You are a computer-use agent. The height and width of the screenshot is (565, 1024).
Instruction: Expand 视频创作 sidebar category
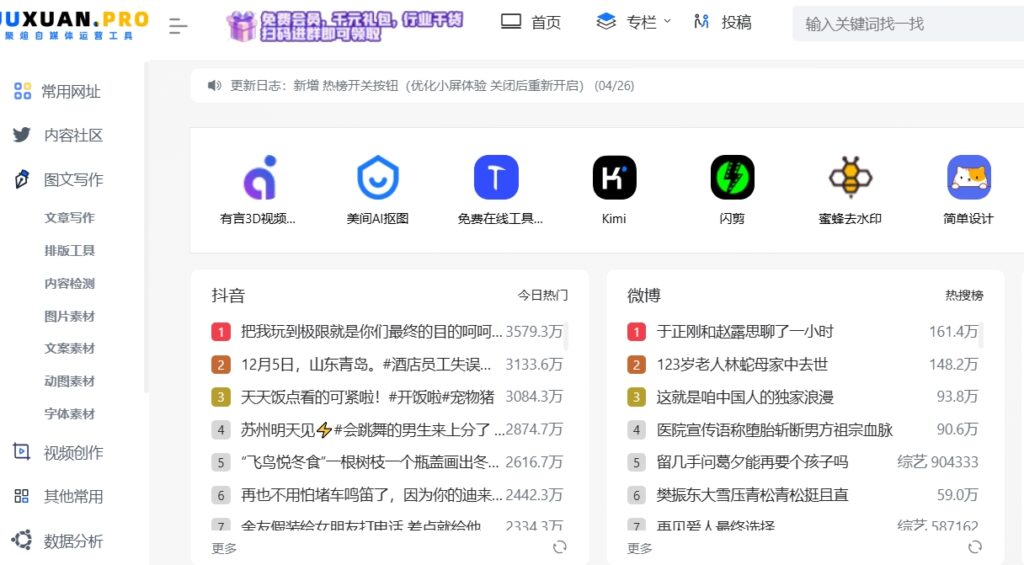[58, 453]
